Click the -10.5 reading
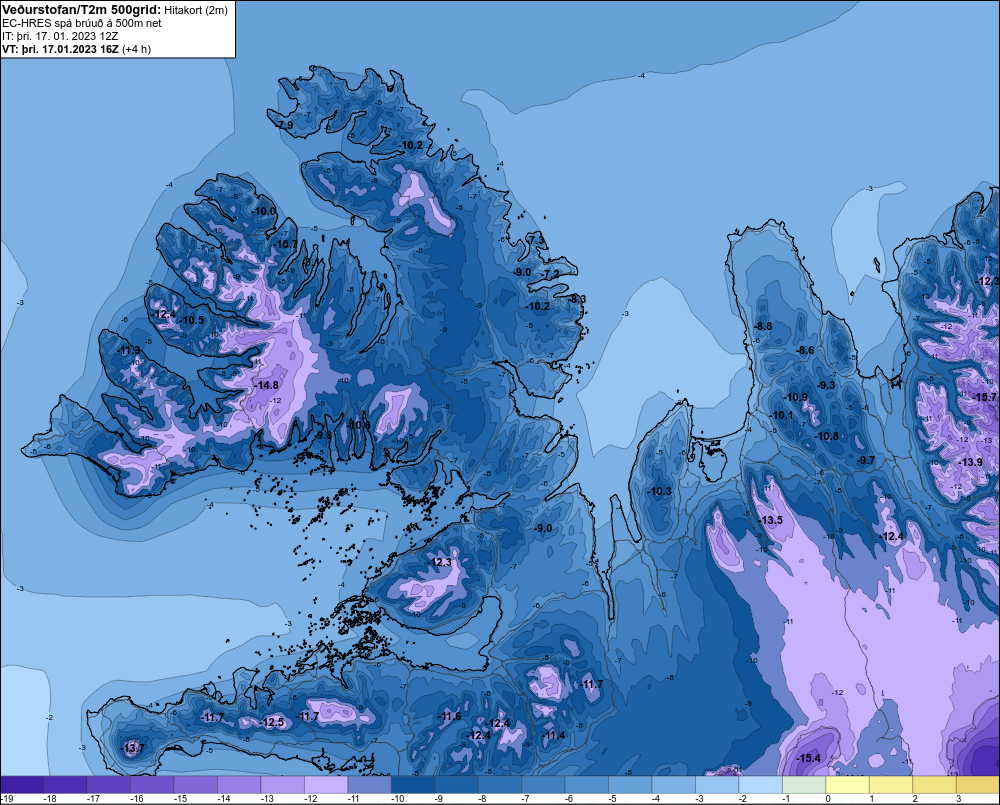This screenshot has width=1000, height=805. click(x=191, y=320)
